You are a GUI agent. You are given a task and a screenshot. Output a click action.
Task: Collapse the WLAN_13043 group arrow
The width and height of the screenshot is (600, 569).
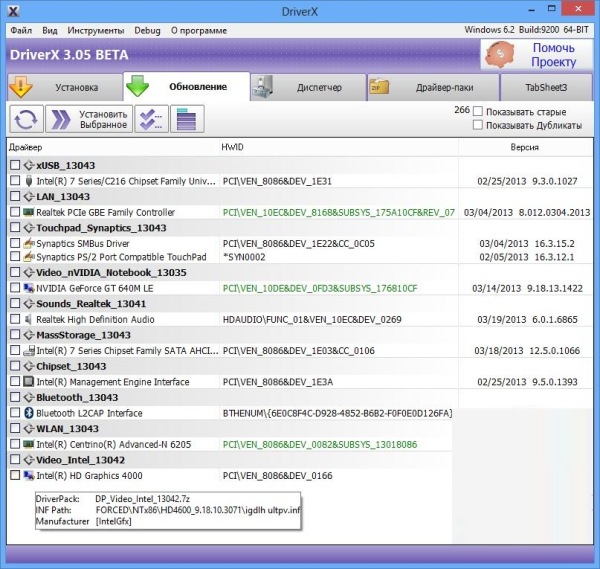click(x=28, y=428)
